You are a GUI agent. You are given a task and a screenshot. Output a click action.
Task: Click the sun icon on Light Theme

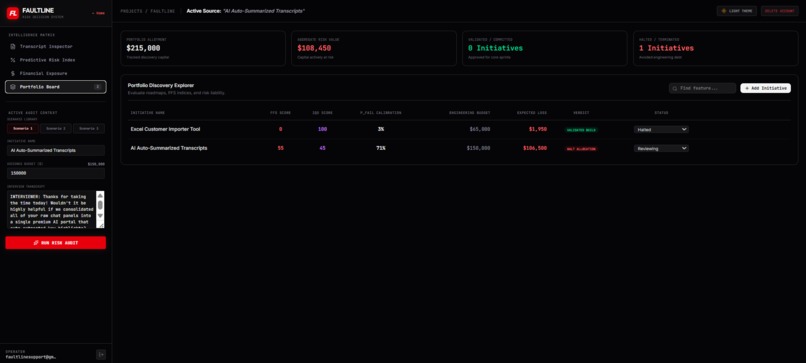tap(724, 11)
